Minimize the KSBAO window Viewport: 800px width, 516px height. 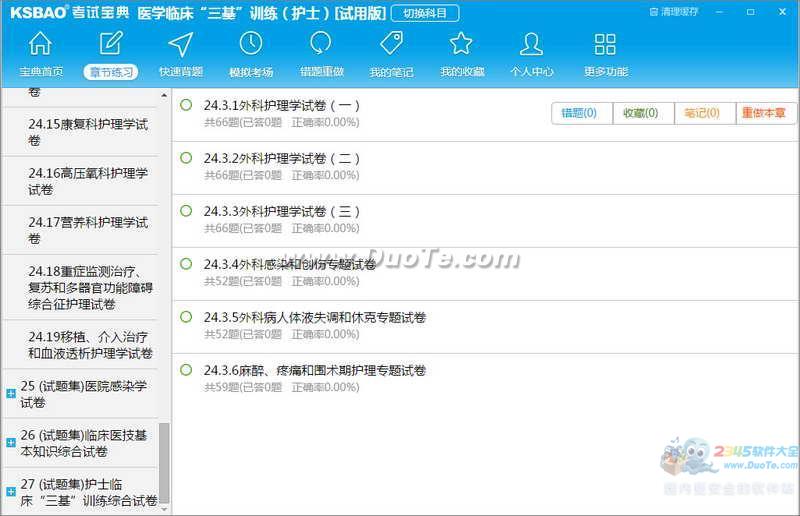pyautogui.click(x=719, y=12)
